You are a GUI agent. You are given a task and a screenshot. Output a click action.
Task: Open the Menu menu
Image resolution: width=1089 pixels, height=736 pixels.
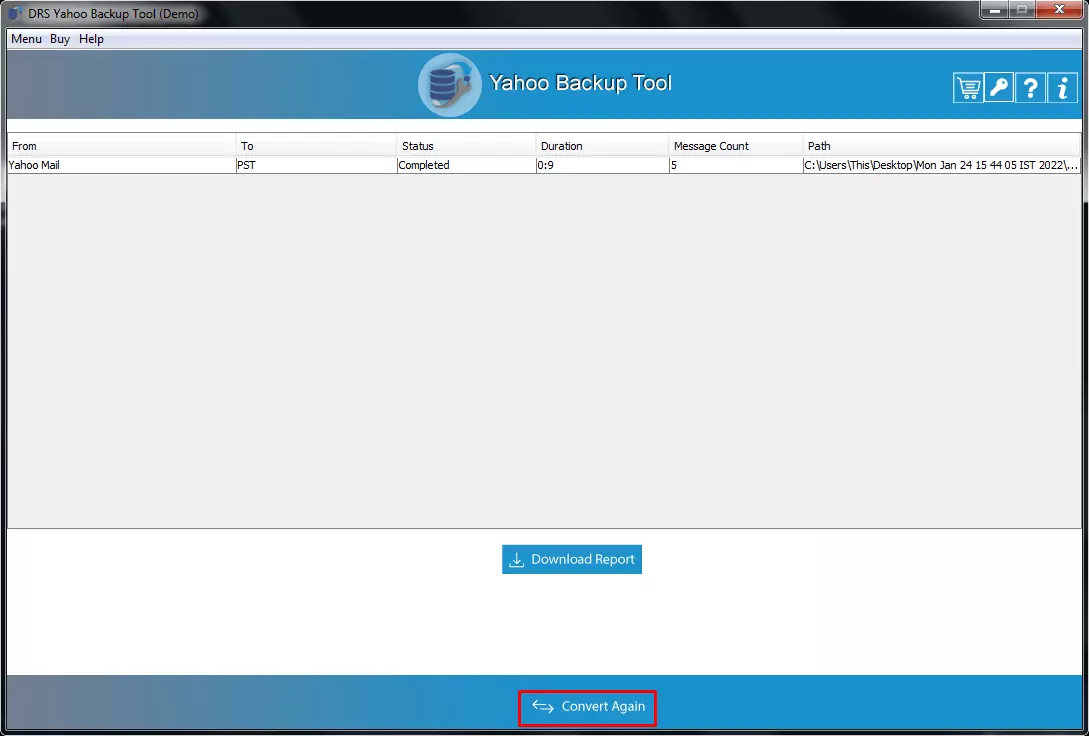click(x=26, y=39)
